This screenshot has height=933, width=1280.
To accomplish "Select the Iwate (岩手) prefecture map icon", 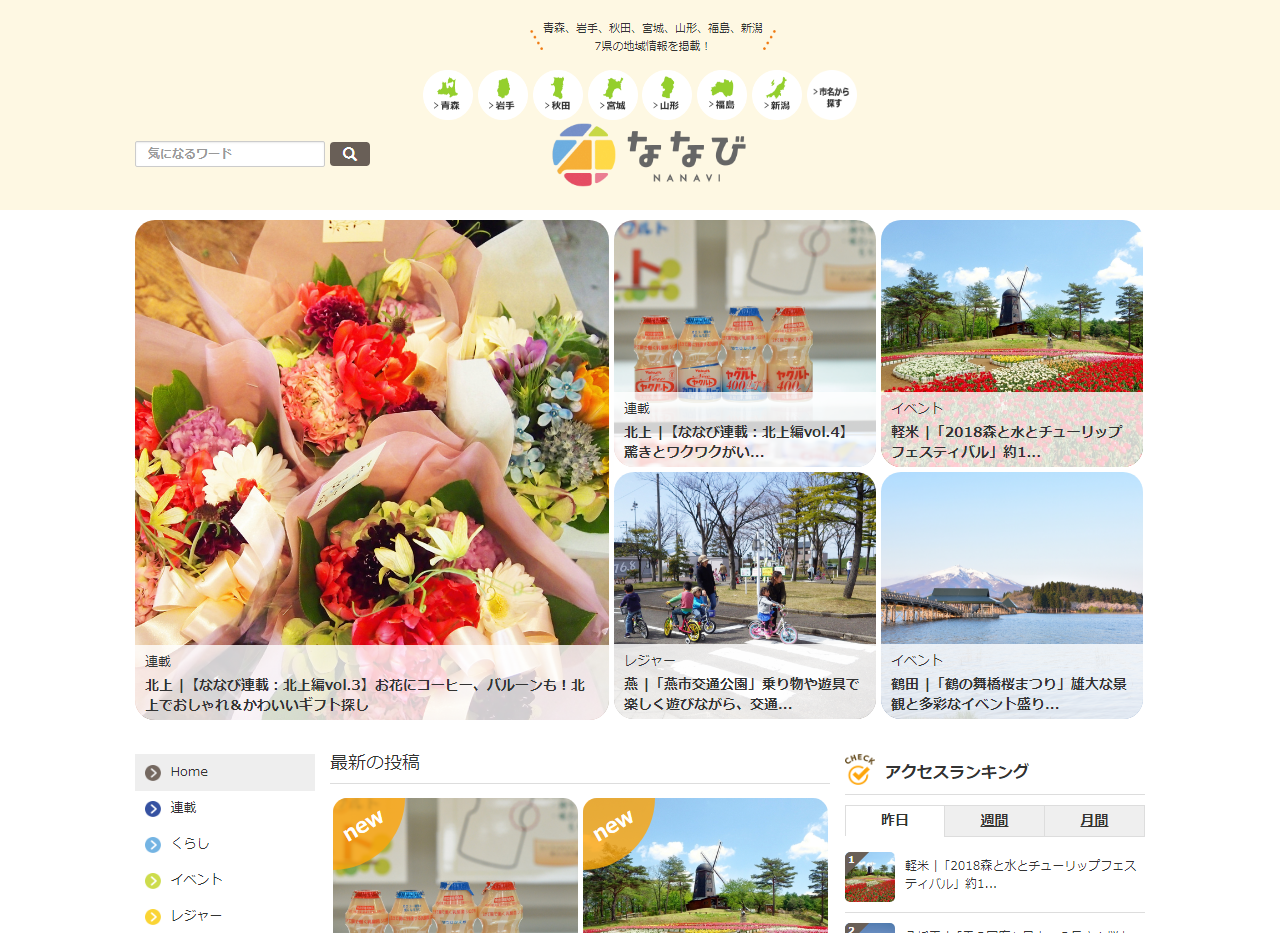I will (502, 94).
